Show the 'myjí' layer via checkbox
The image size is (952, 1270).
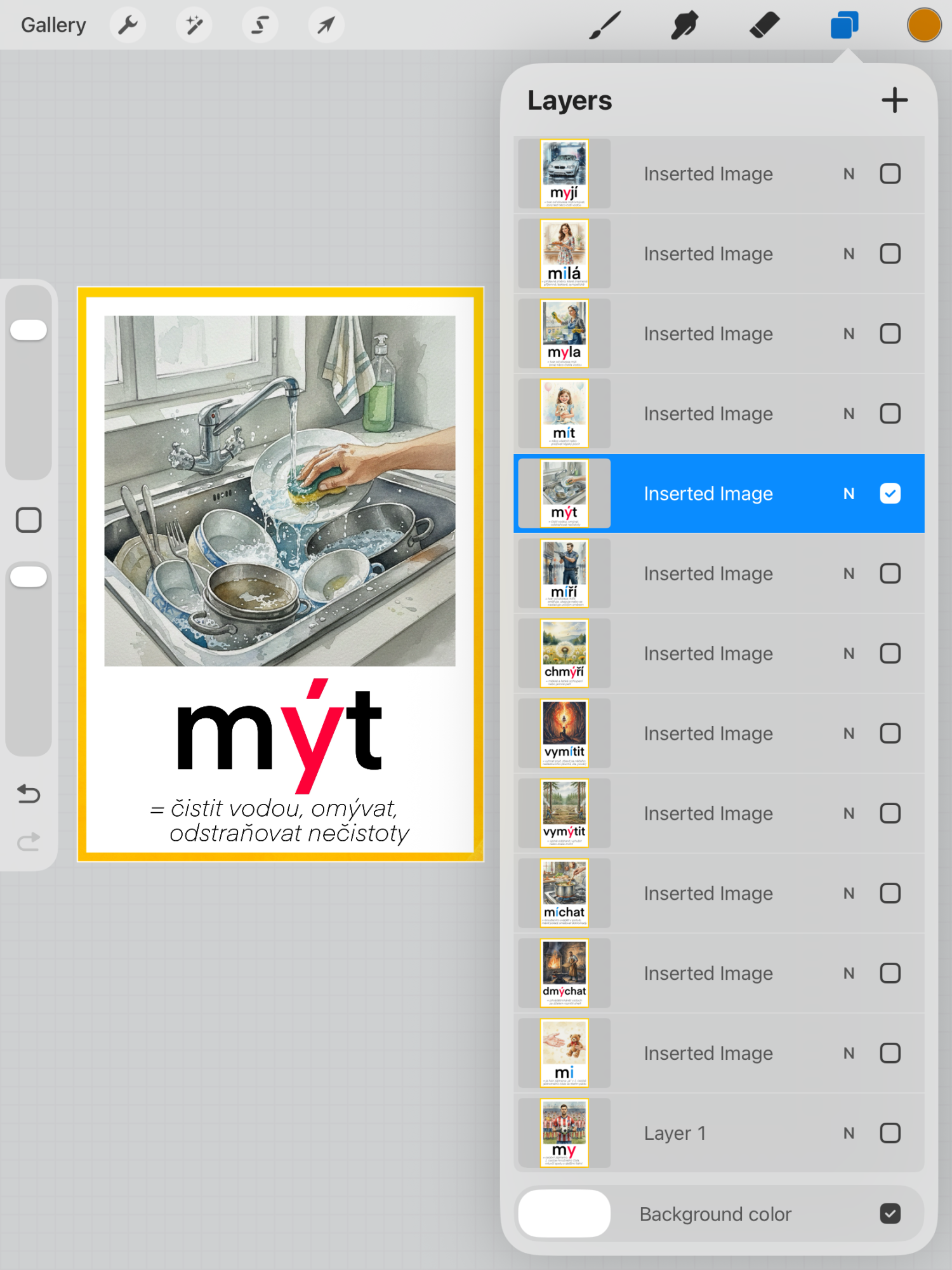click(x=890, y=174)
